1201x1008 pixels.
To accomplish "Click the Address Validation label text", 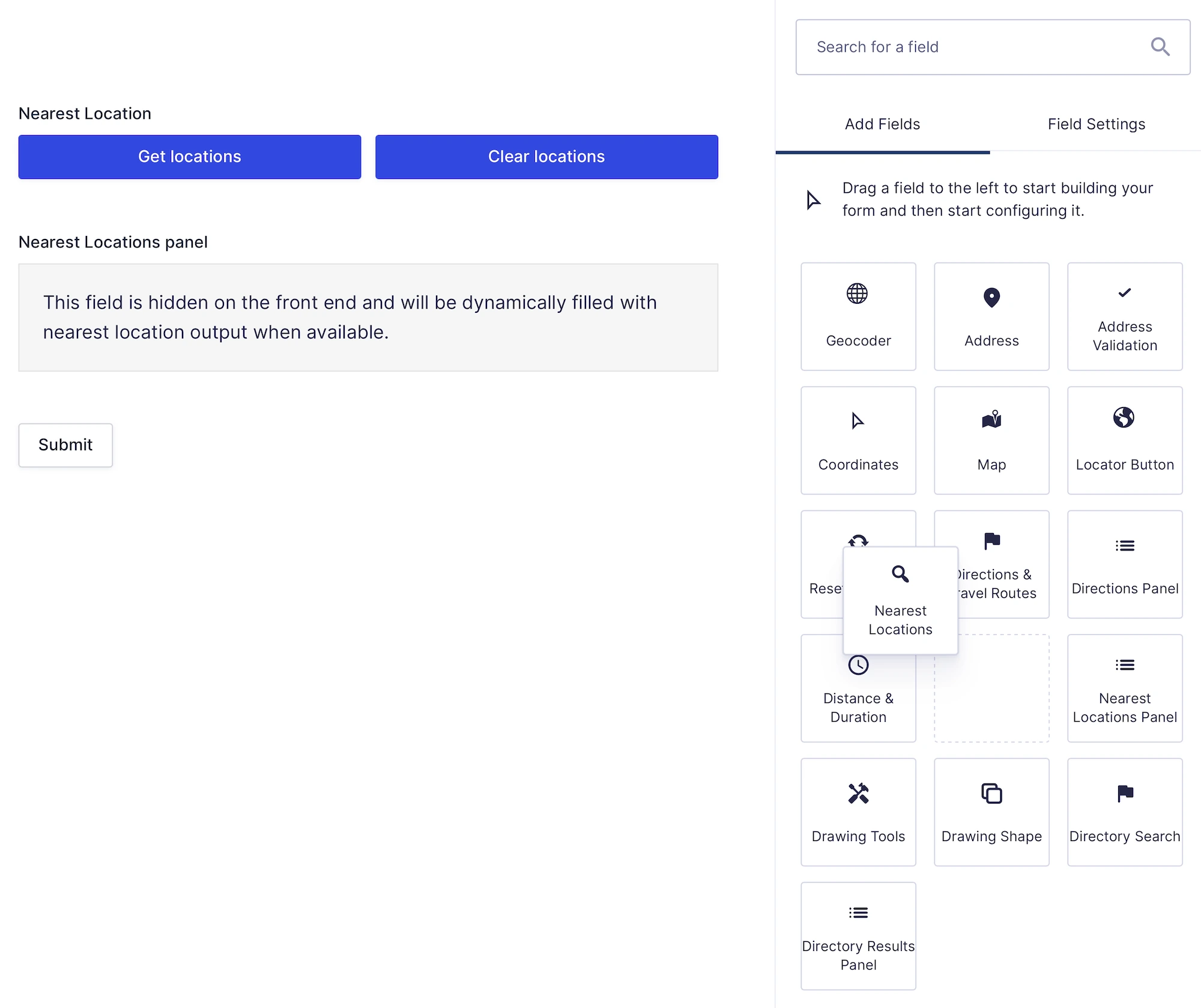I will point(1125,336).
